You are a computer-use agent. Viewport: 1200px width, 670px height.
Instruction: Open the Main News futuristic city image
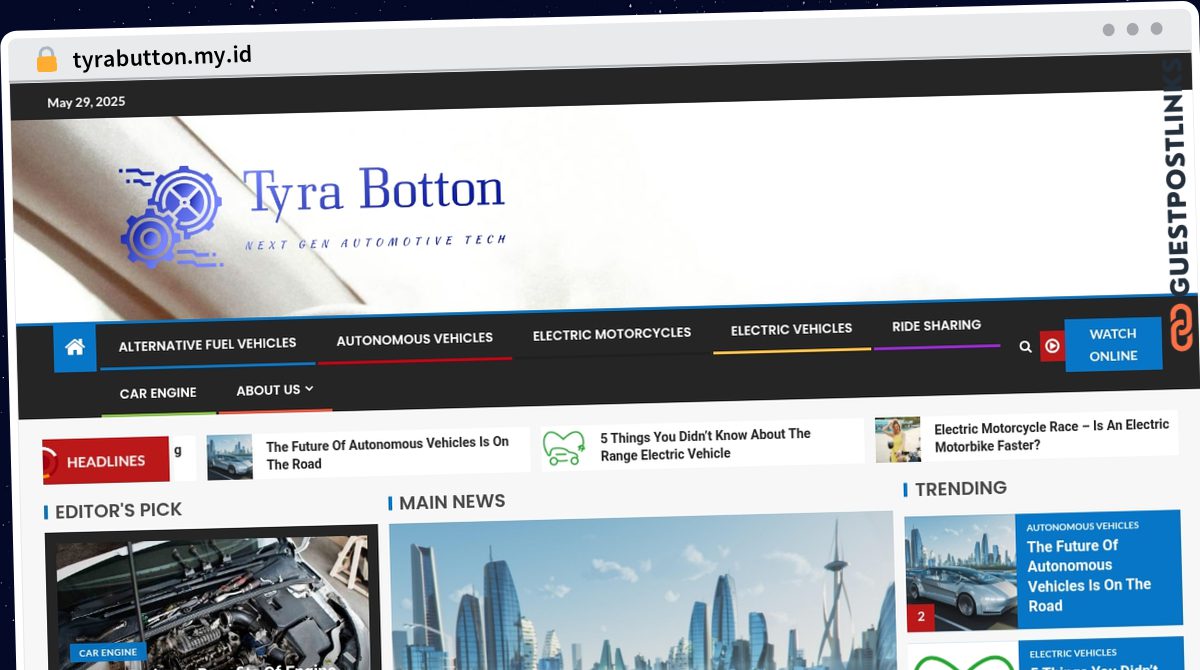(641, 591)
